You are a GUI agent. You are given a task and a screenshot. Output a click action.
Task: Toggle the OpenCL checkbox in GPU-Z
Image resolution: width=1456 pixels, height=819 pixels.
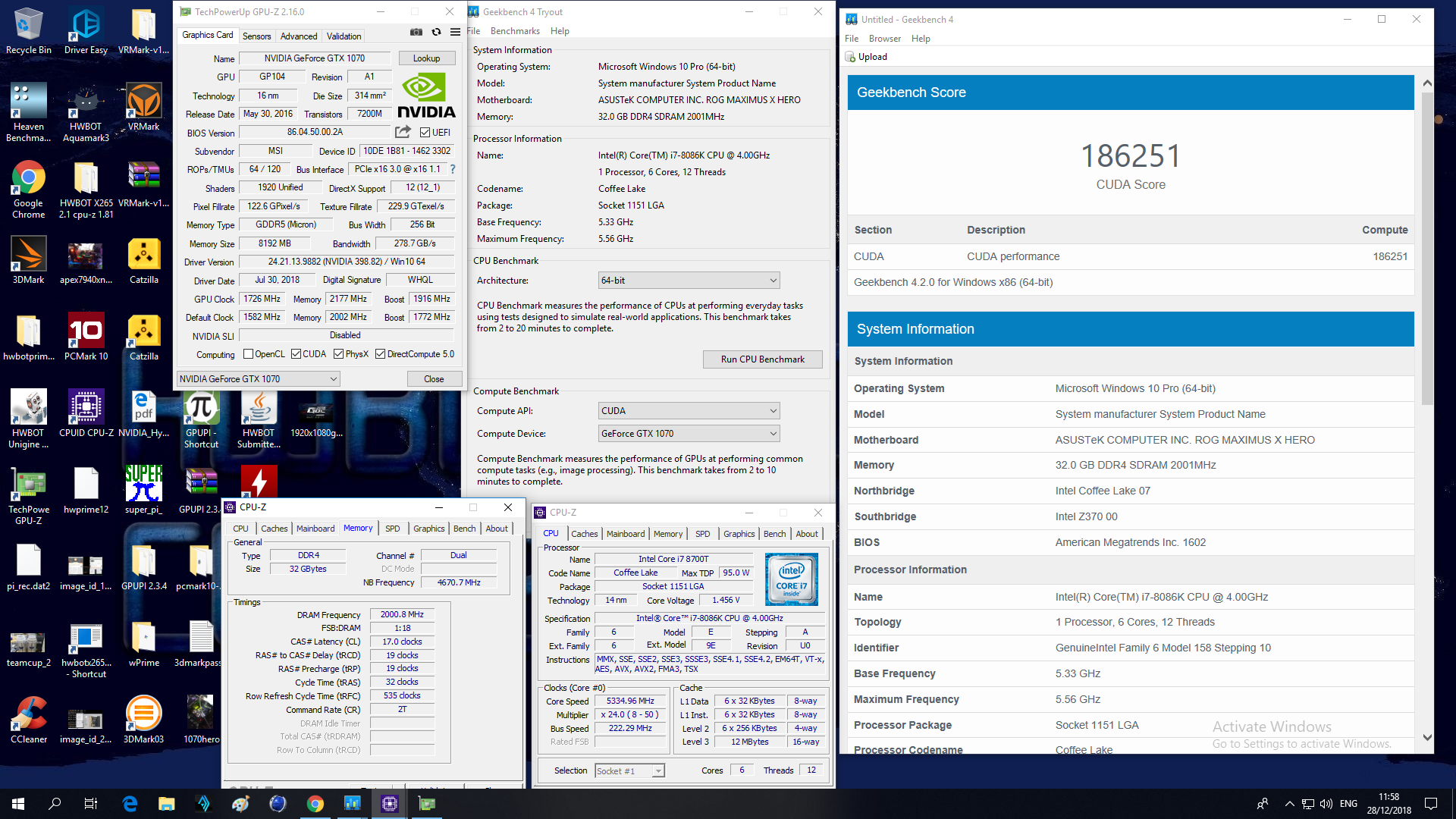pyautogui.click(x=248, y=354)
